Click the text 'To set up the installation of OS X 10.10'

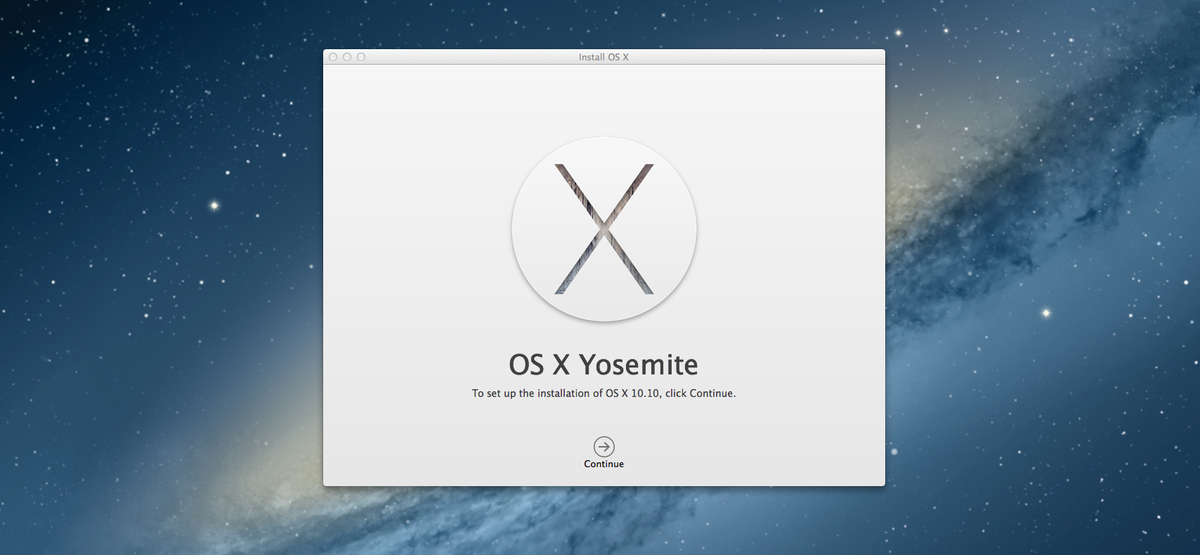point(566,394)
